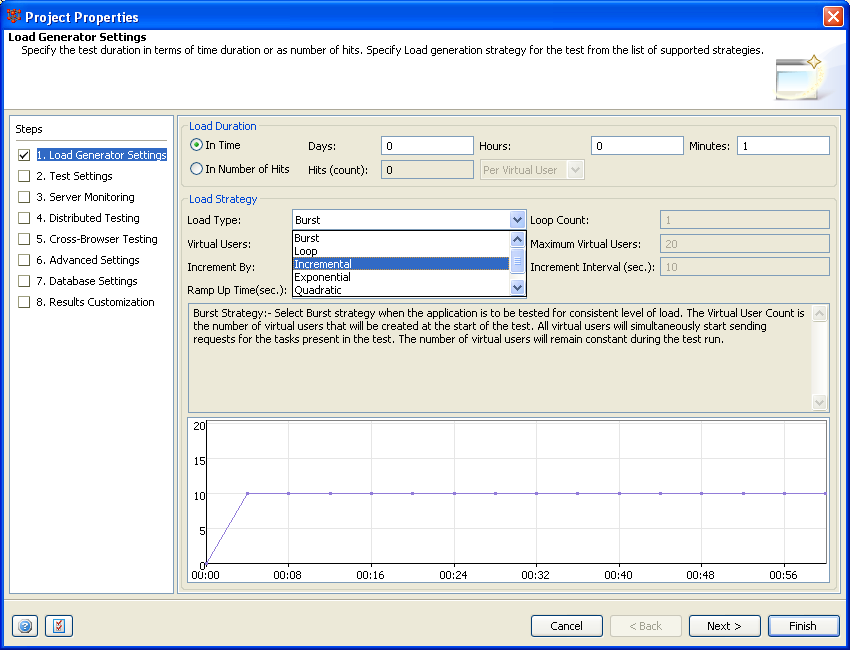Select the In Number of Hits radio button
This screenshot has height=650, width=850.
click(196, 169)
